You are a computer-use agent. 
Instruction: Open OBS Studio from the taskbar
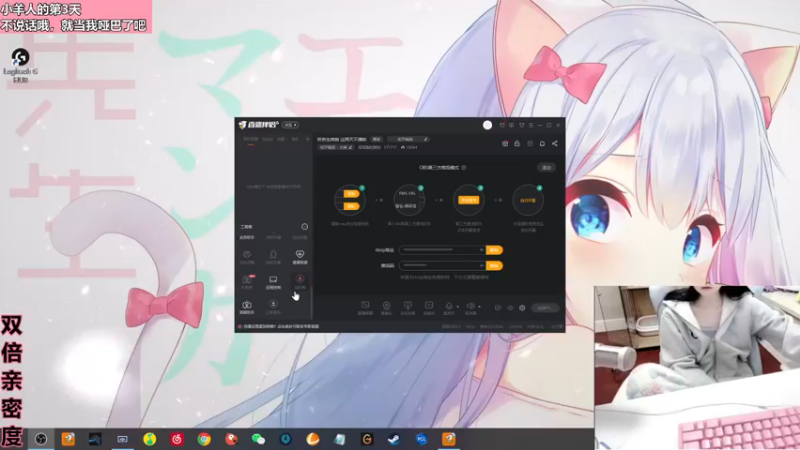tap(41, 439)
